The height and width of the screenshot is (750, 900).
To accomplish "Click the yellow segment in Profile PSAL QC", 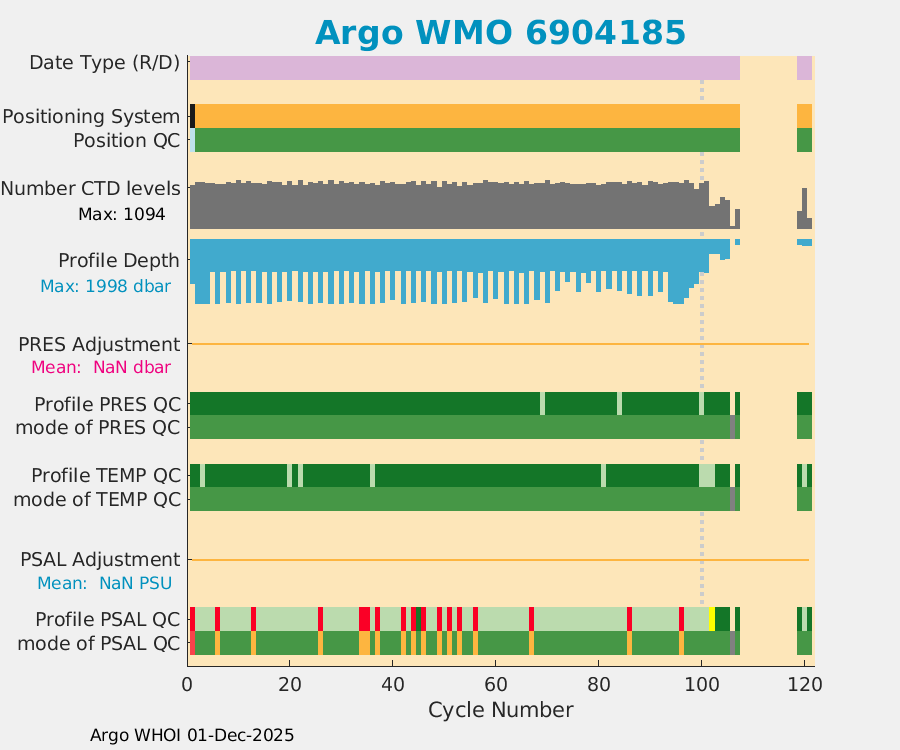I will pos(712,618).
